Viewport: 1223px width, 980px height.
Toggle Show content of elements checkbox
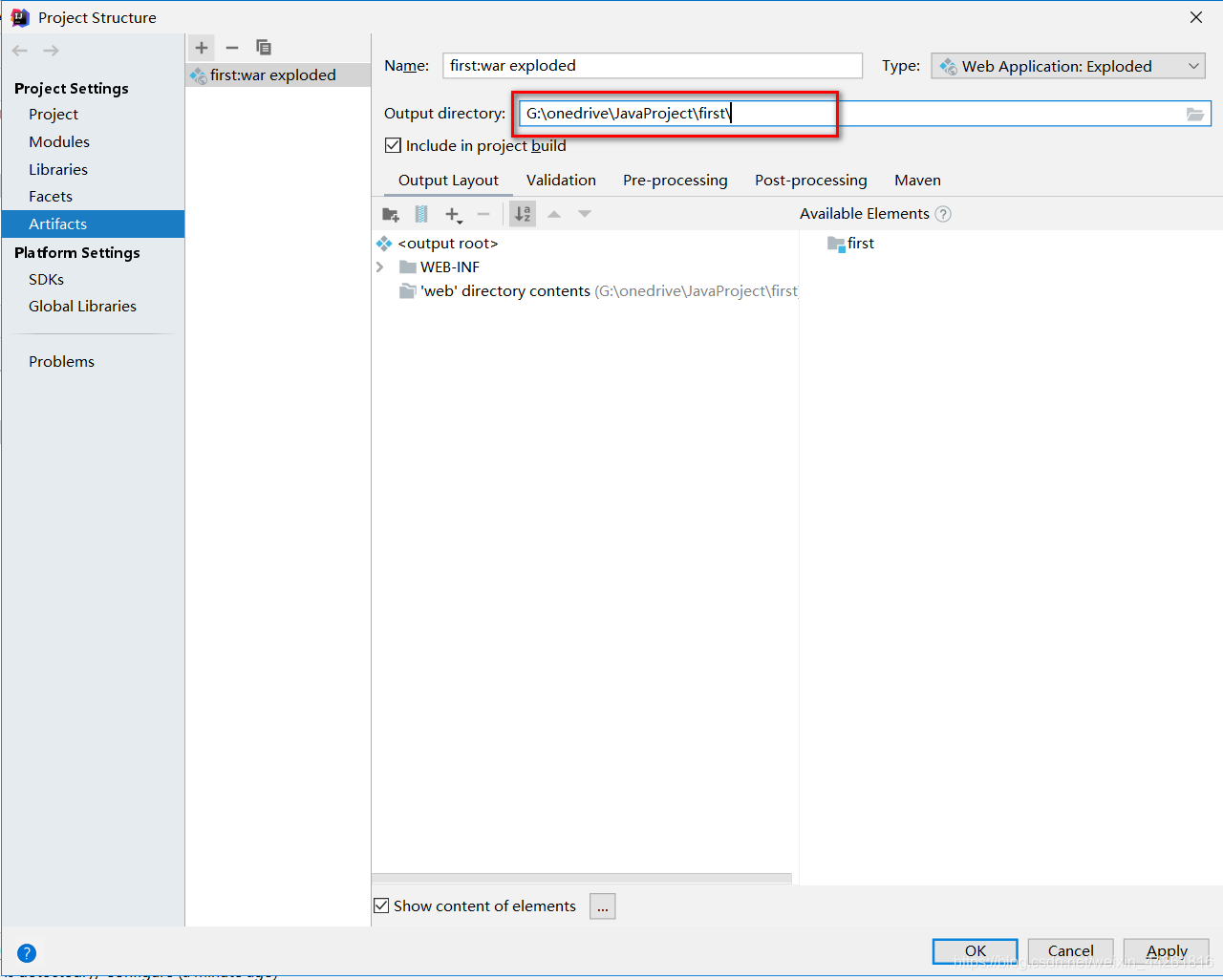[381, 905]
